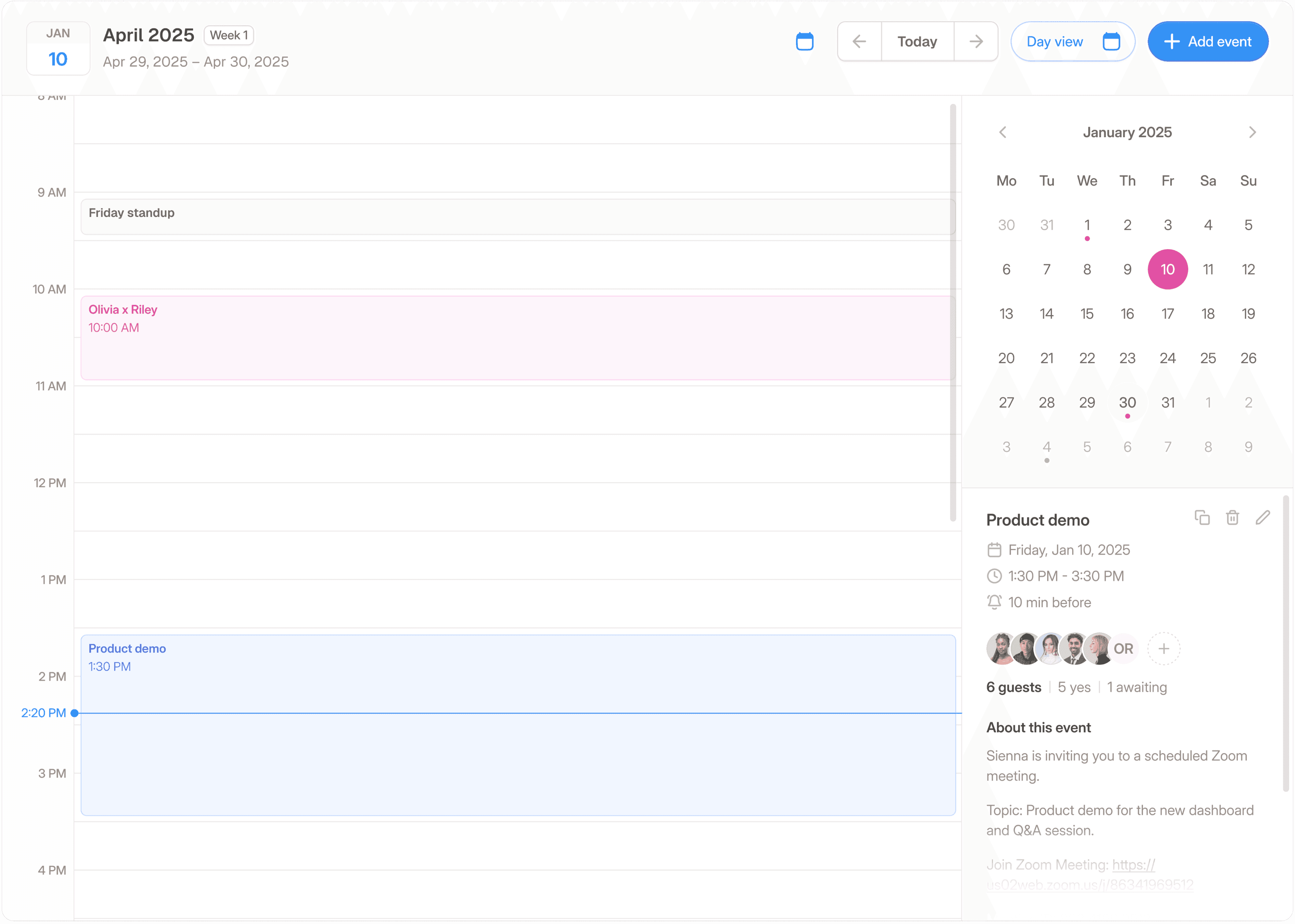Image resolution: width=1295 pixels, height=924 pixels.
Task: Click the reminder bell icon
Action: click(x=994, y=602)
